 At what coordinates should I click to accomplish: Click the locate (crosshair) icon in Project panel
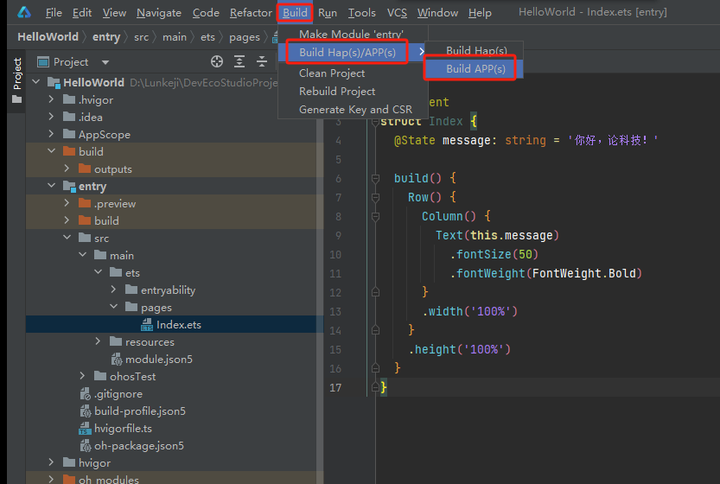217,62
